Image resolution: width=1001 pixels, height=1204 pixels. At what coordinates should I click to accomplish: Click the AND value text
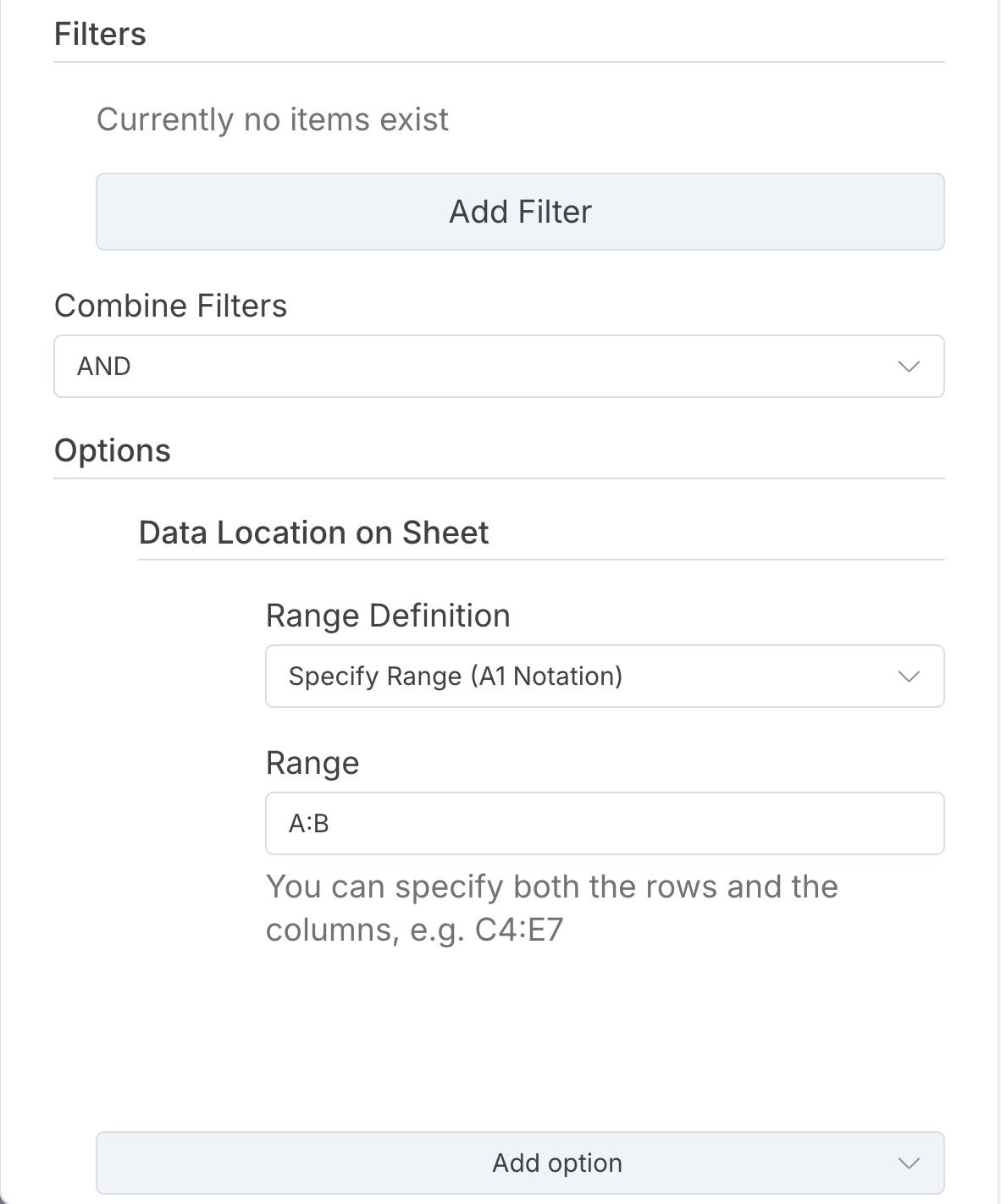[x=104, y=367]
